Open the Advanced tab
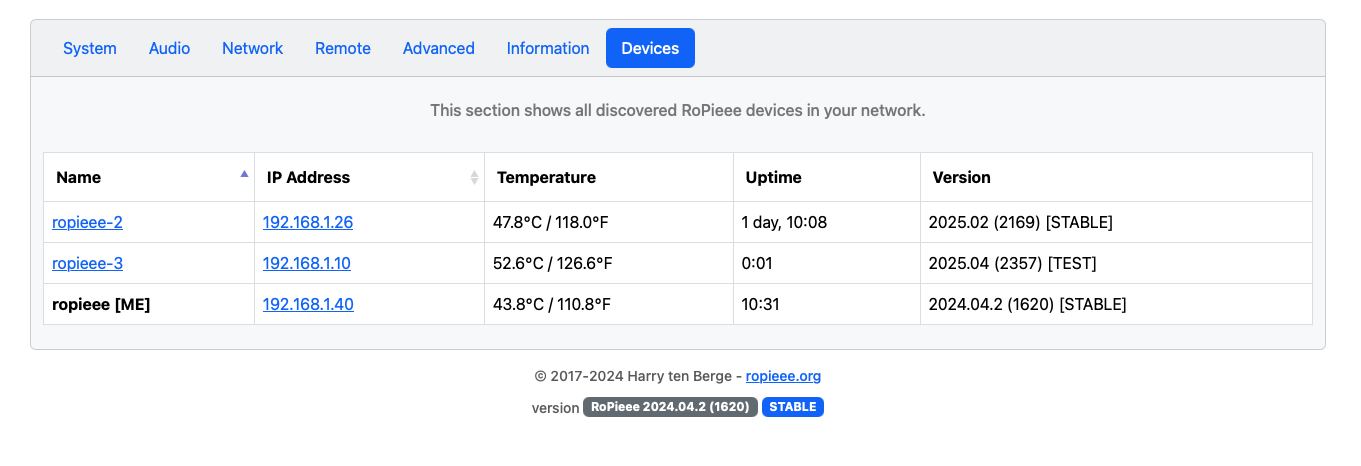1361x466 pixels. point(439,48)
